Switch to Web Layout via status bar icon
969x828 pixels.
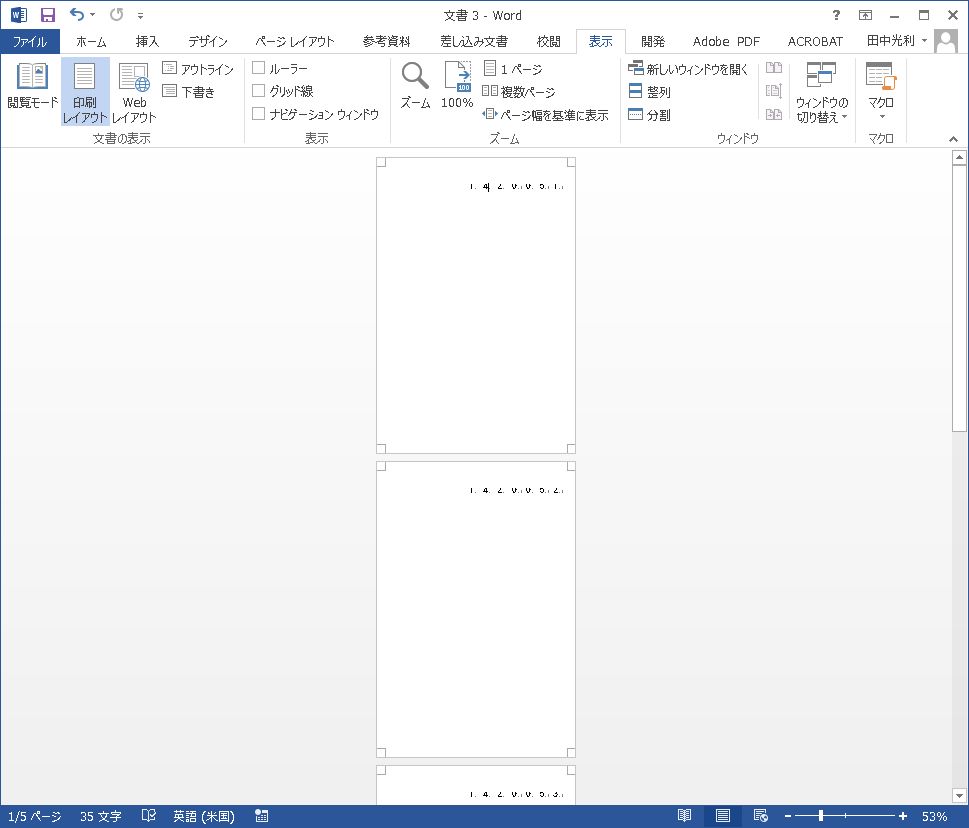pyautogui.click(x=761, y=816)
